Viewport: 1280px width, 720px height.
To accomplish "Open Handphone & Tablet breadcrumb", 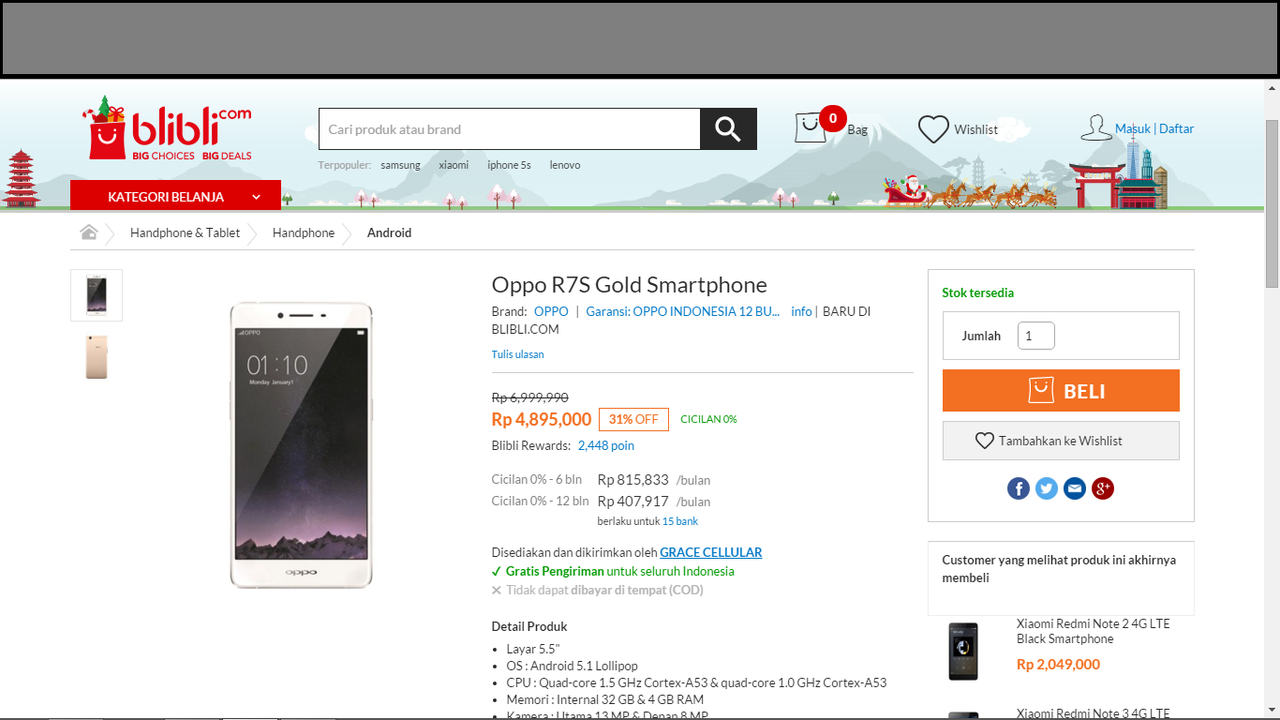I will (x=185, y=233).
